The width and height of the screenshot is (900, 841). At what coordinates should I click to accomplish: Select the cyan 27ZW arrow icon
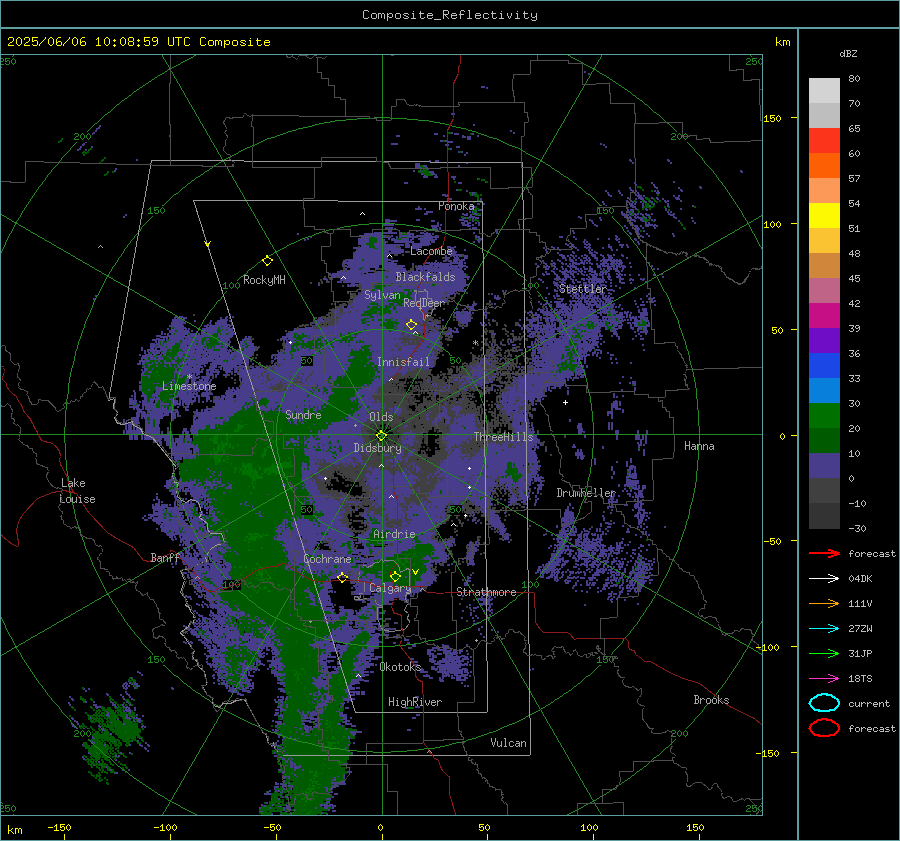click(x=824, y=629)
